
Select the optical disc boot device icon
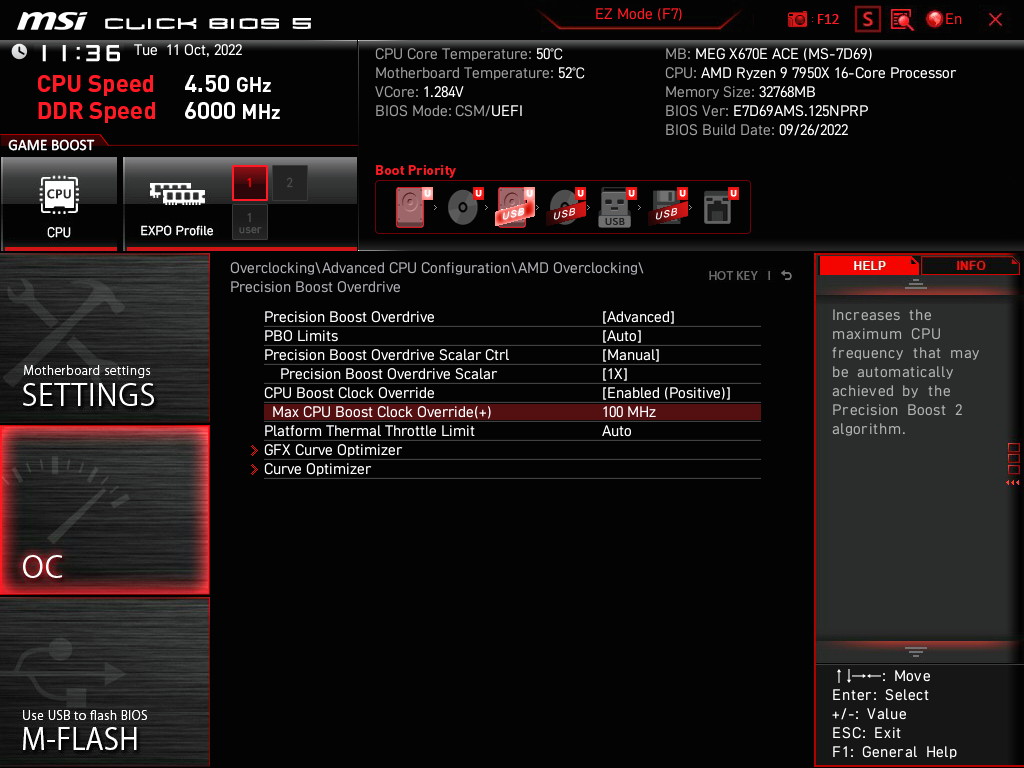464,207
